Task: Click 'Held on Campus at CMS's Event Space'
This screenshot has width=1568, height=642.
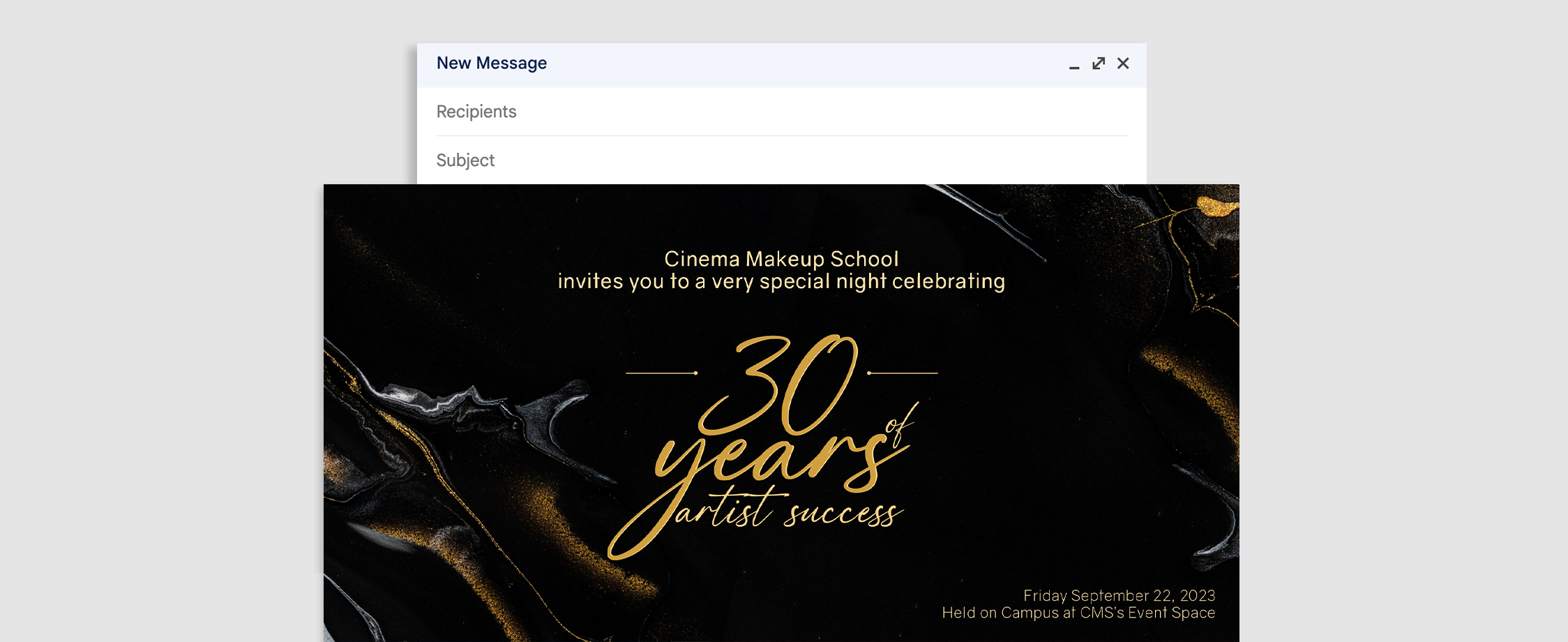Action: 1078,613
